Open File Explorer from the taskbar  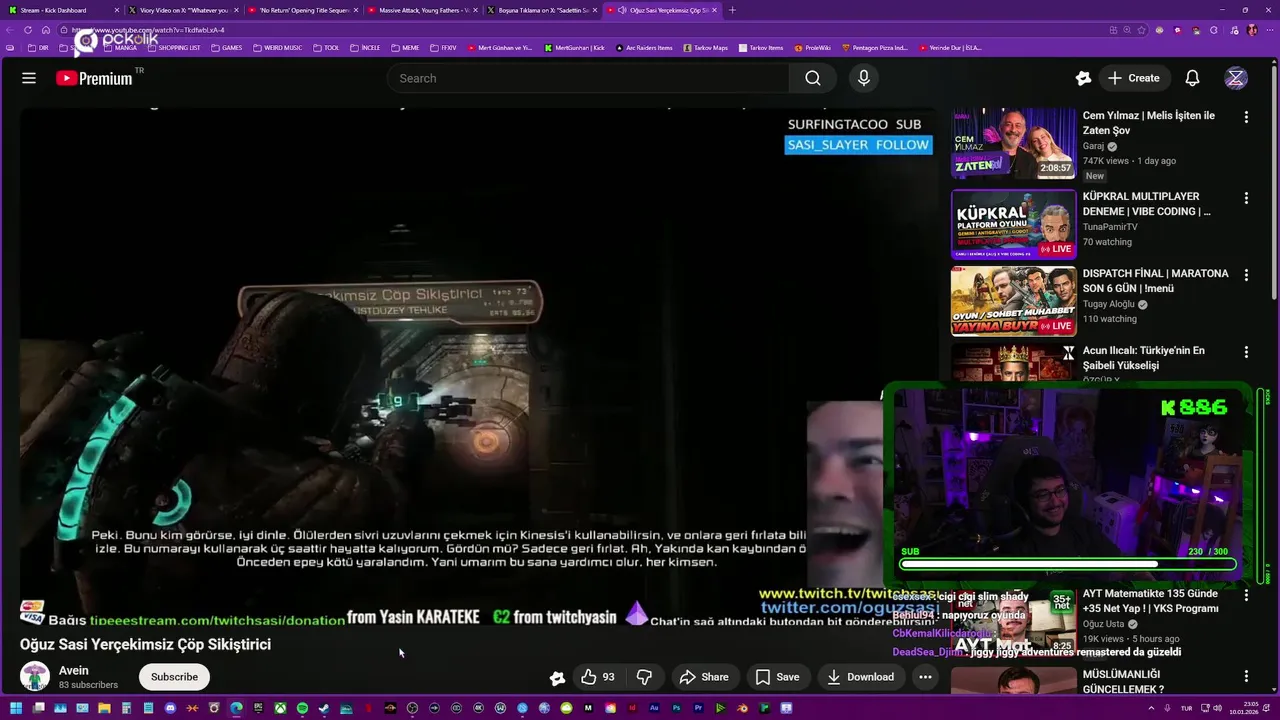click(104, 708)
